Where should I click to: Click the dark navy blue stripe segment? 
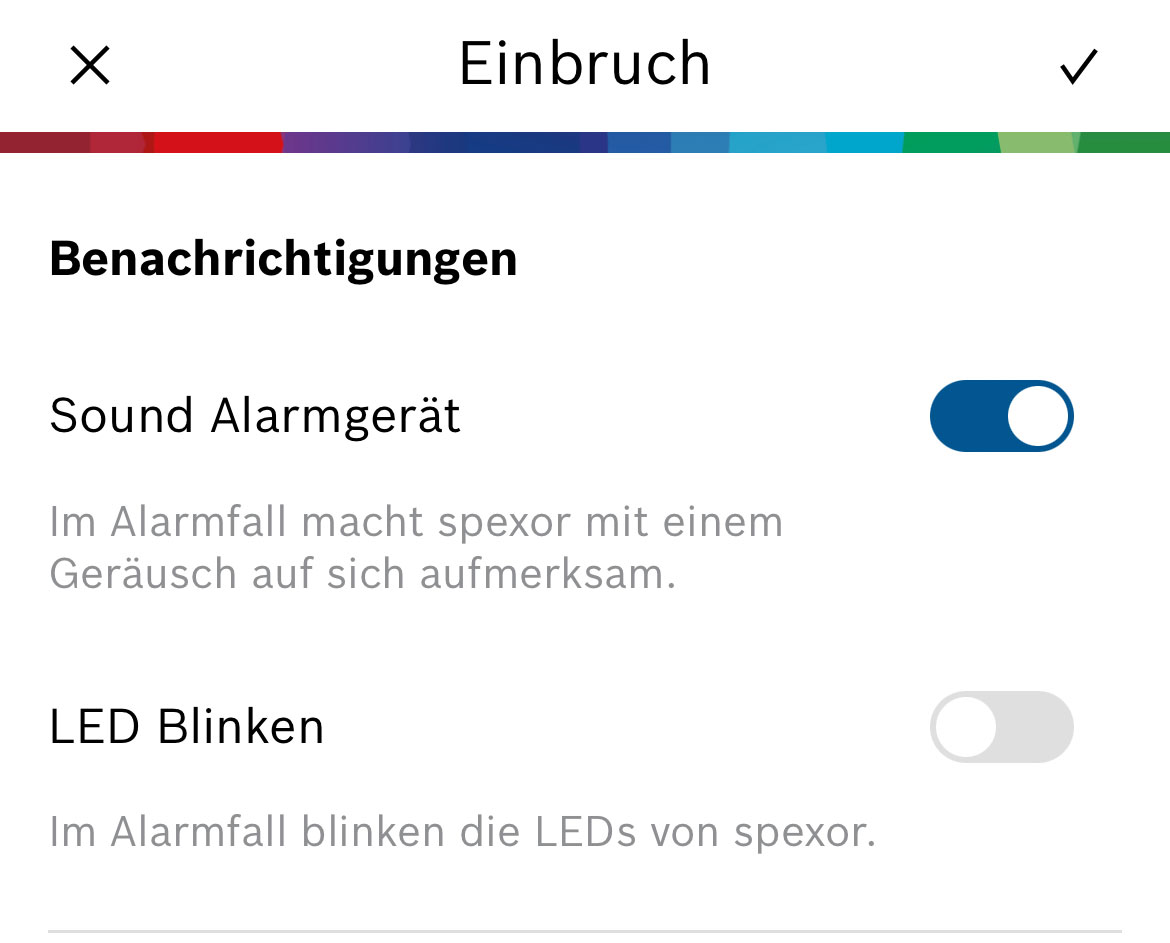click(x=500, y=142)
